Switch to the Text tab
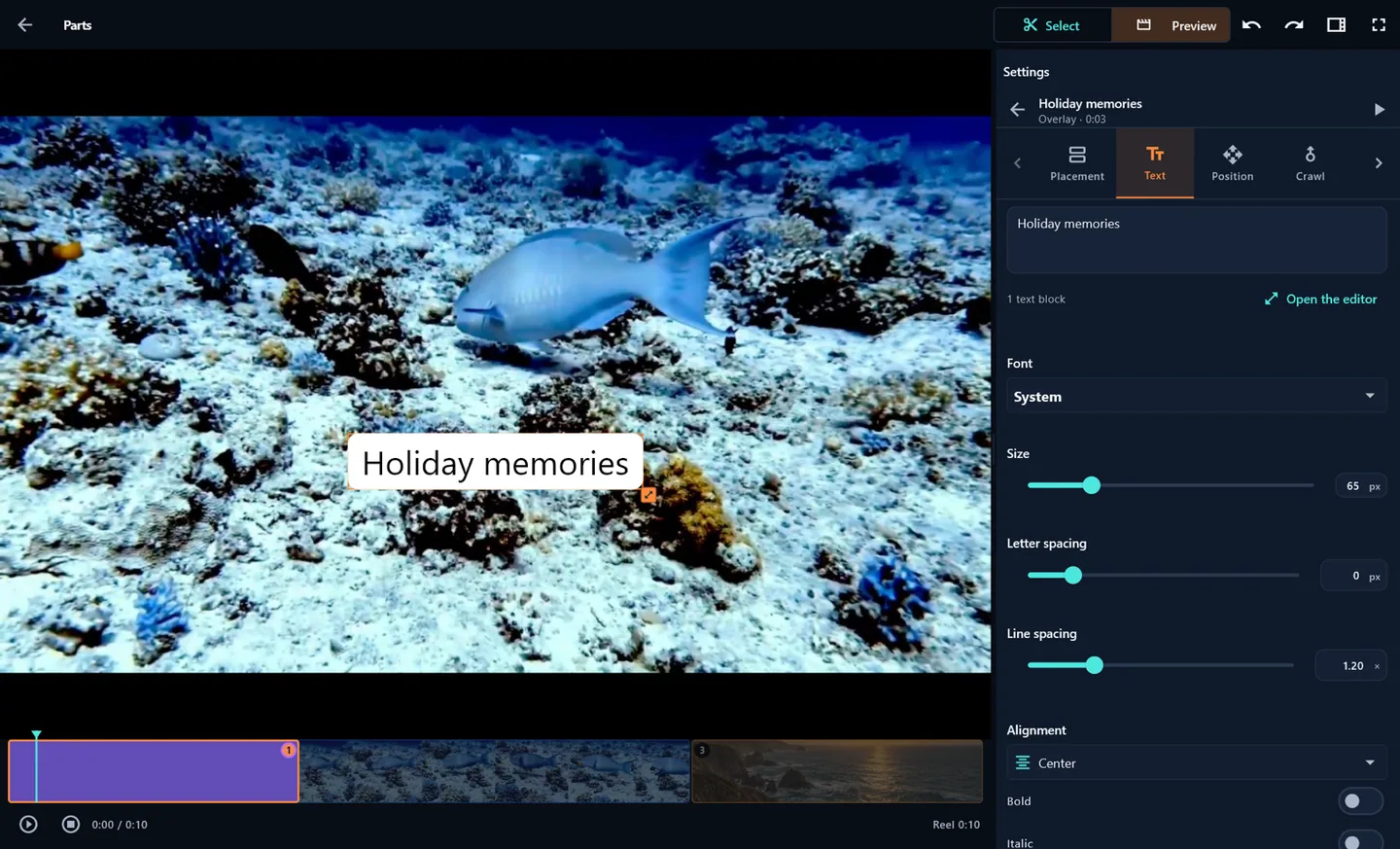The height and width of the screenshot is (849, 1400). [1155, 163]
